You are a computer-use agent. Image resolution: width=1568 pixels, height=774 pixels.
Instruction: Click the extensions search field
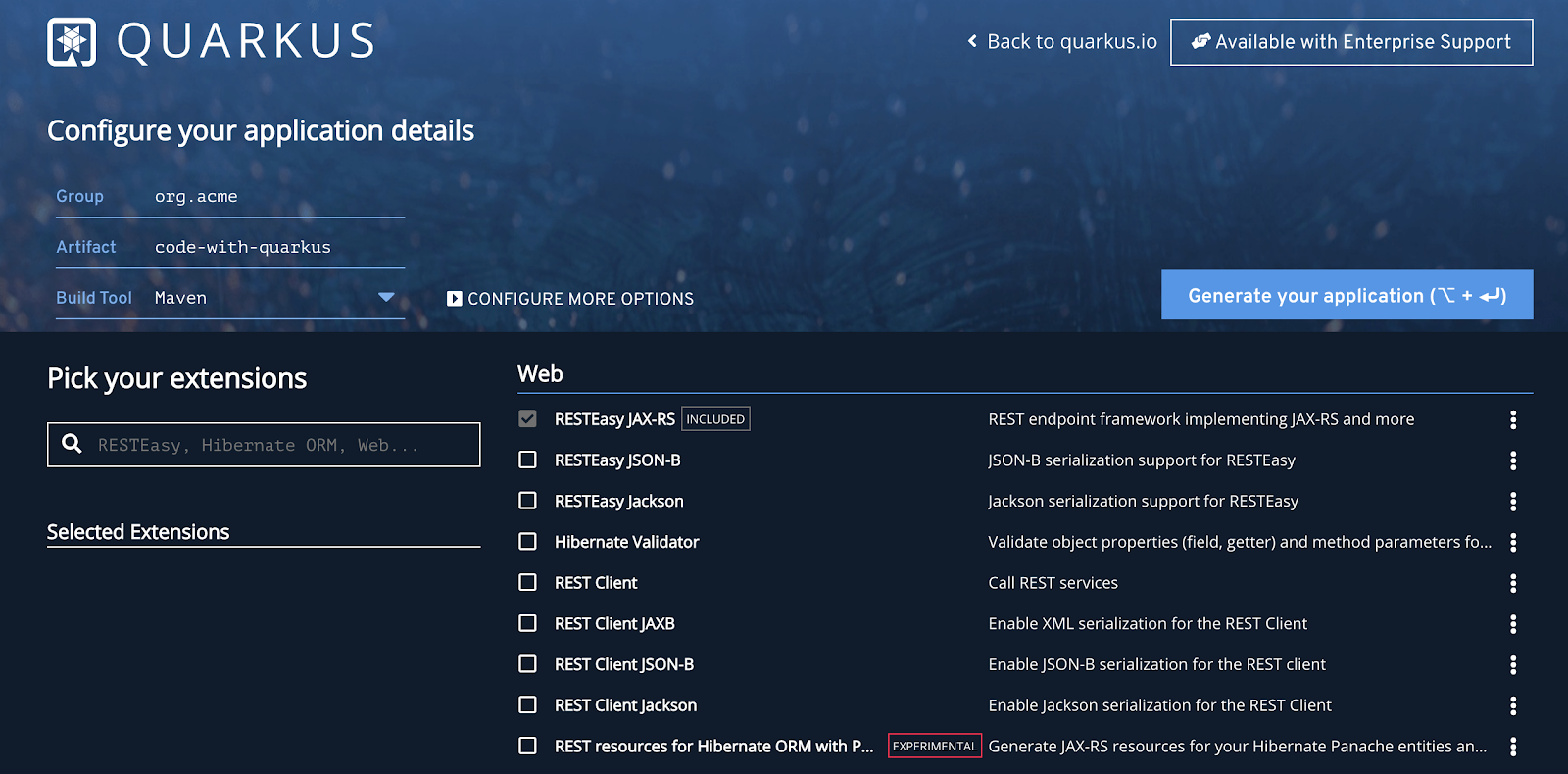pos(264,445)
